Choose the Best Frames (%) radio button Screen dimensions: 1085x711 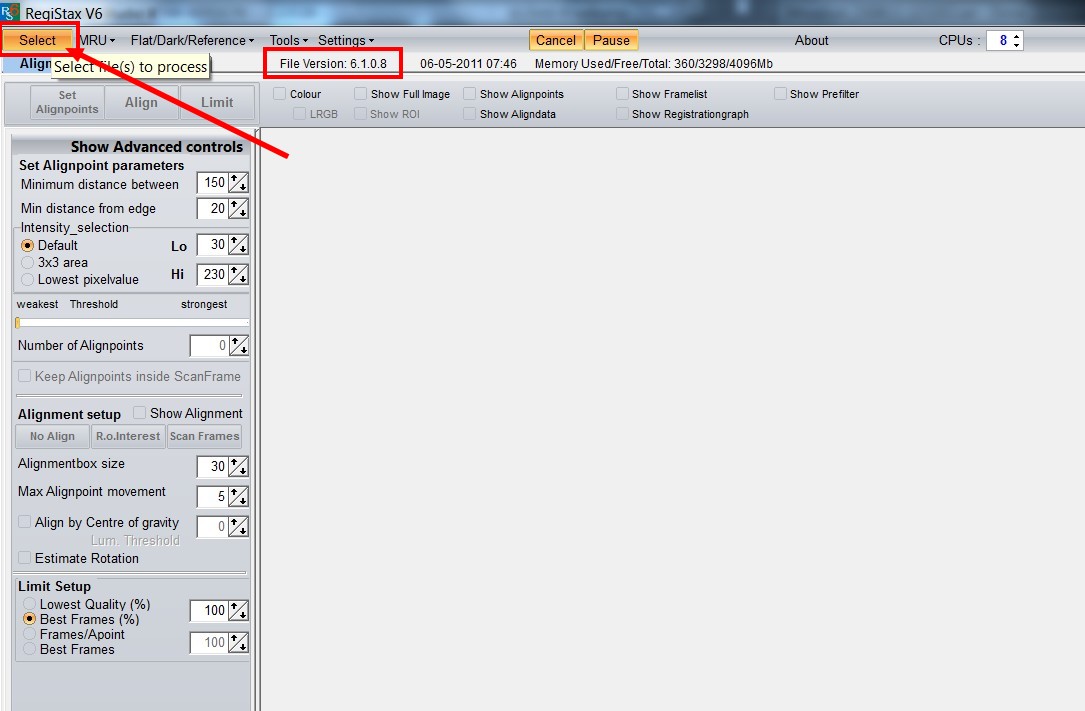[29, 619]
